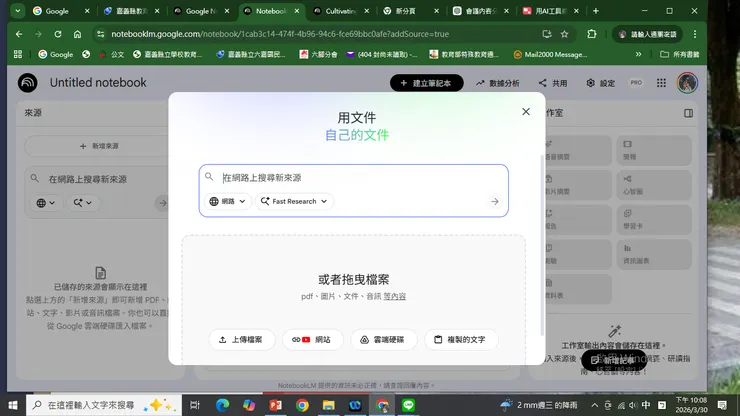This screenshot has width=740, height=416.
Task: Open the research mode dropdown in the sources panel
Action: tap(82, 203)
